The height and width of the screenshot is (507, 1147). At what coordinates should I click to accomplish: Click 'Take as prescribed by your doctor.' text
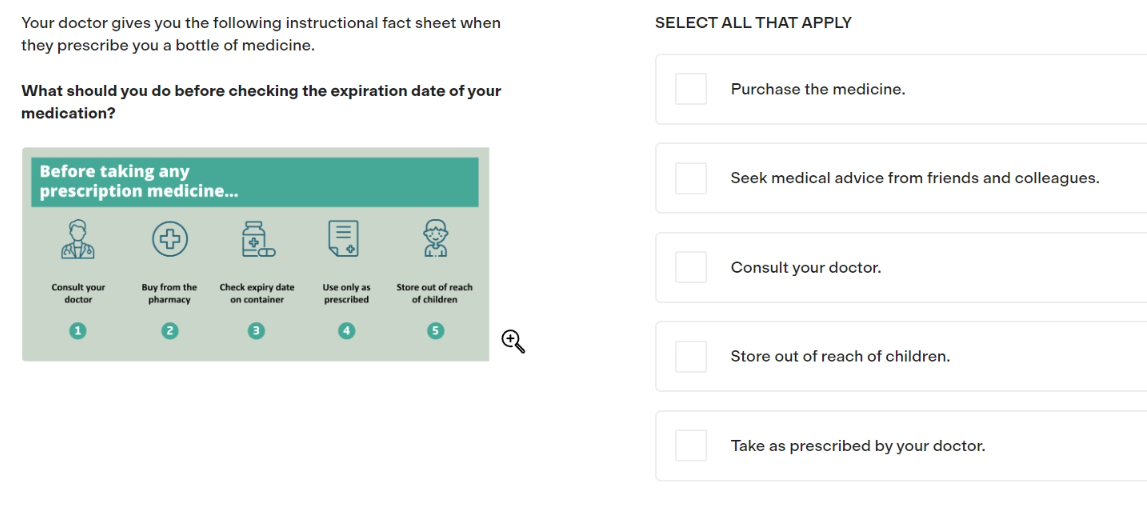pos(858,446)
